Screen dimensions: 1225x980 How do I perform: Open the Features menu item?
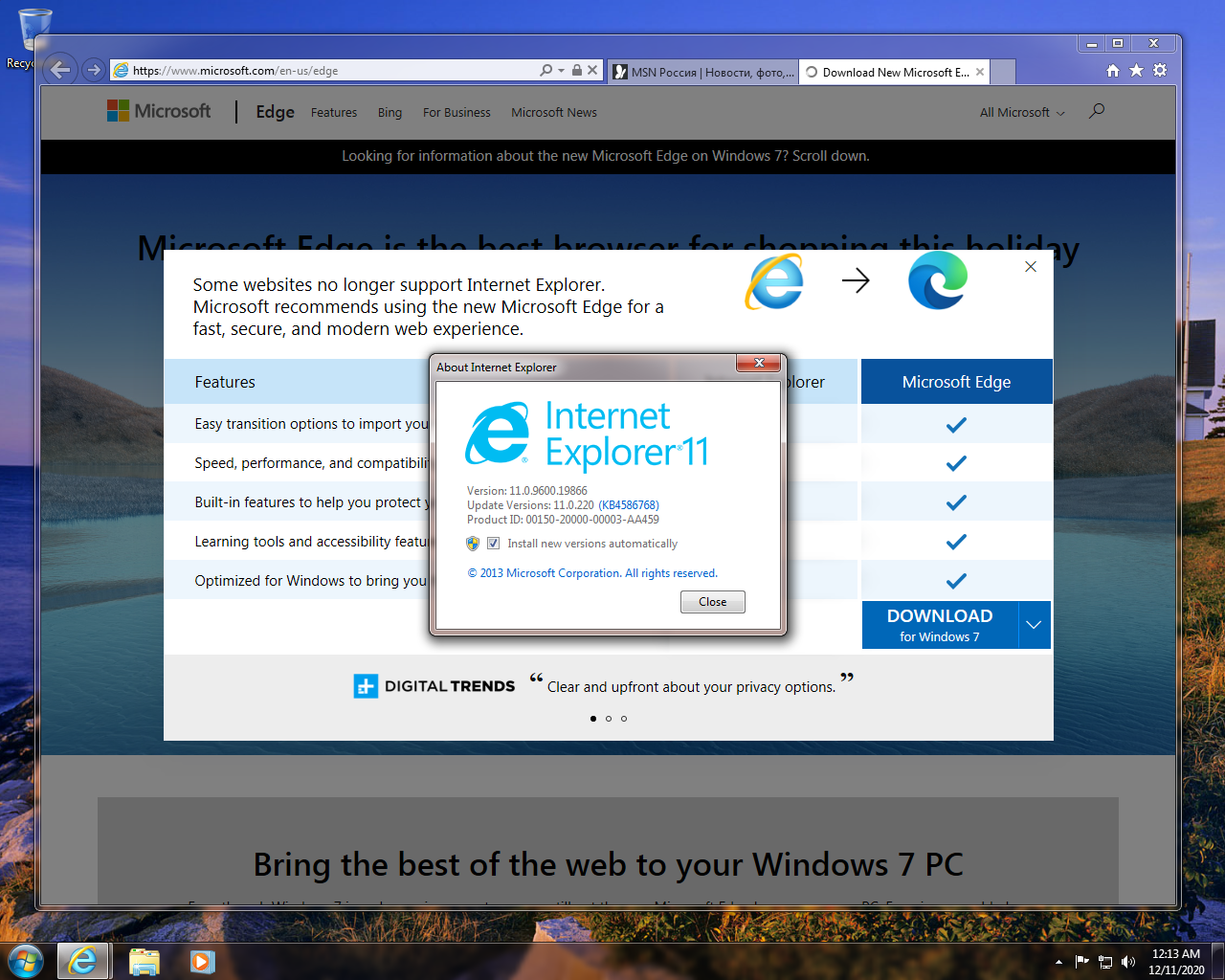coord(334,113)
